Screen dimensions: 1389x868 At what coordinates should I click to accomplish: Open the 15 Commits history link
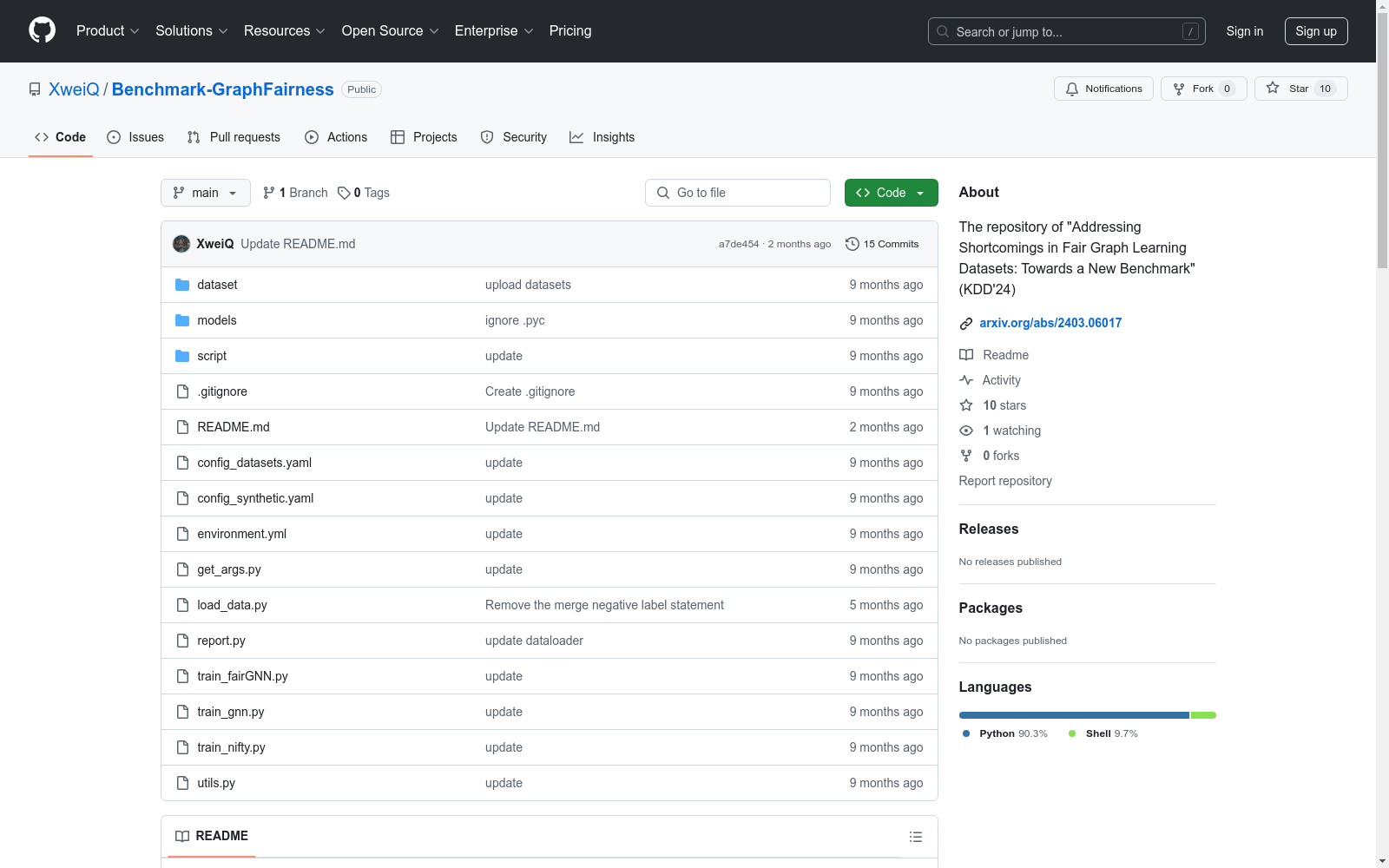pos(882,244)
